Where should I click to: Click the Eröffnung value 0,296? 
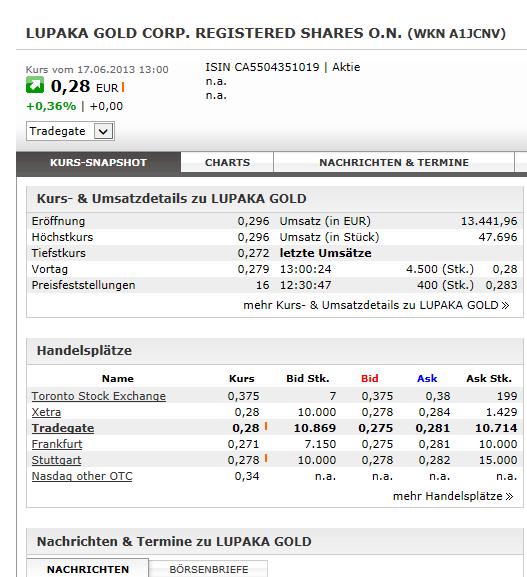253,221
